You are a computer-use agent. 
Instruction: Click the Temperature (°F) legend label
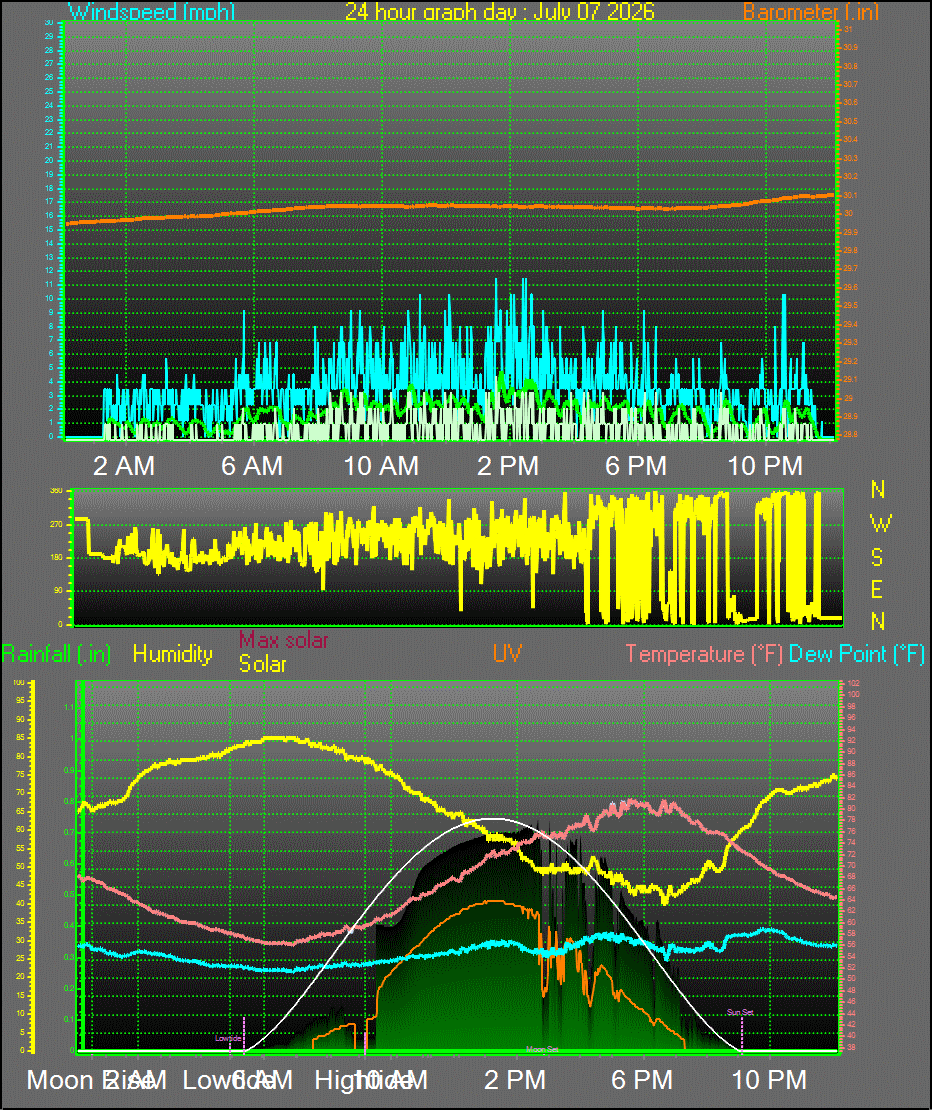pyautogui.click(x=704, y=653)
